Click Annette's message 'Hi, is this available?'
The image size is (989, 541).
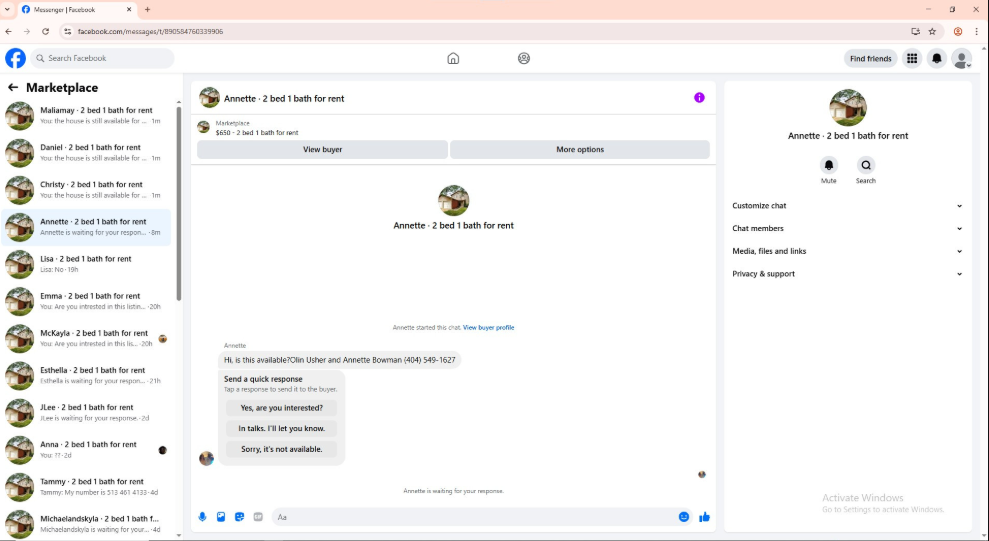tap(339, 360)
